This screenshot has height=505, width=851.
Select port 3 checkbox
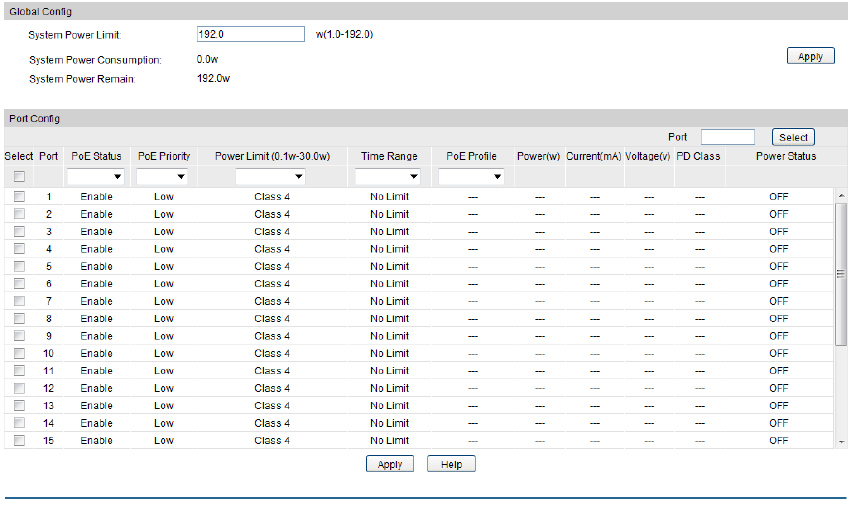click(x=20, y=231)
